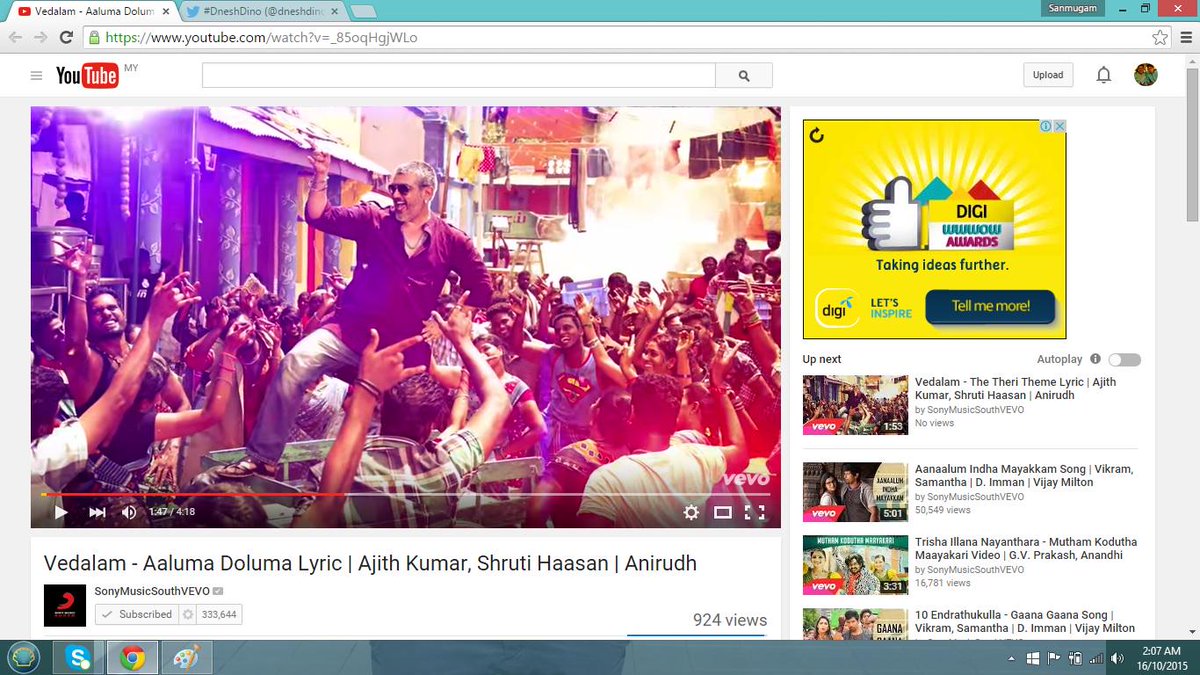Image resolution: width=1200 pixels, height=675 pixels.
Task: Click the replay arrow on the Digi ad
Action: pyautogui.click(x=817, y=134)
